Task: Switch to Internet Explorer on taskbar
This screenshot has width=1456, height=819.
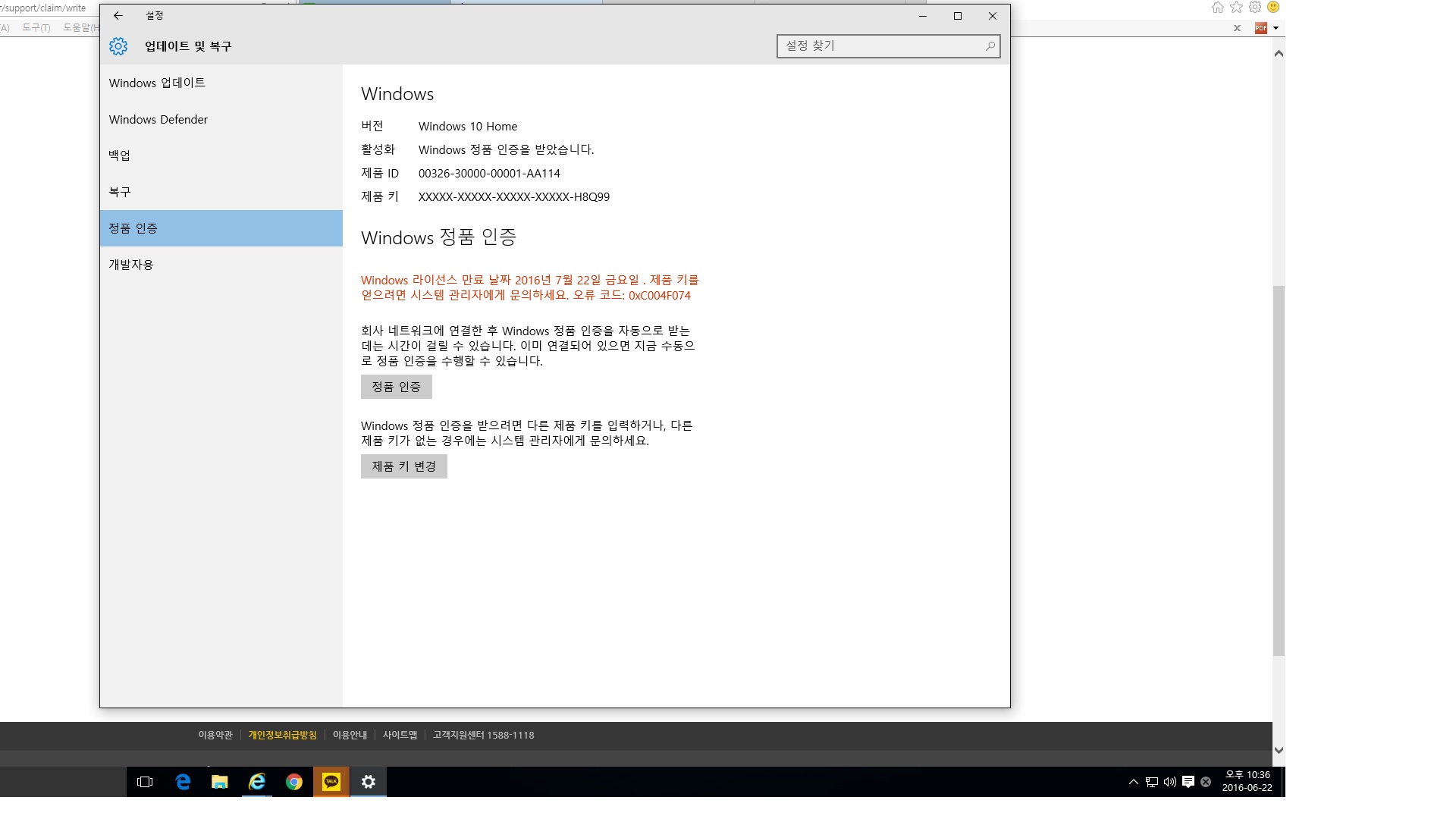Action: coord(257,782)
